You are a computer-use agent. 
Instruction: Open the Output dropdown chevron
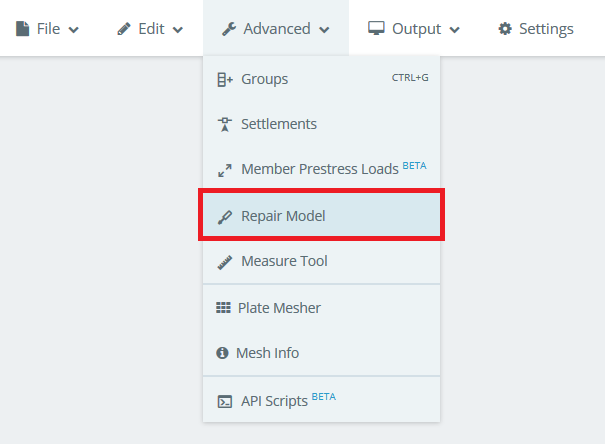tap(455, 30)
